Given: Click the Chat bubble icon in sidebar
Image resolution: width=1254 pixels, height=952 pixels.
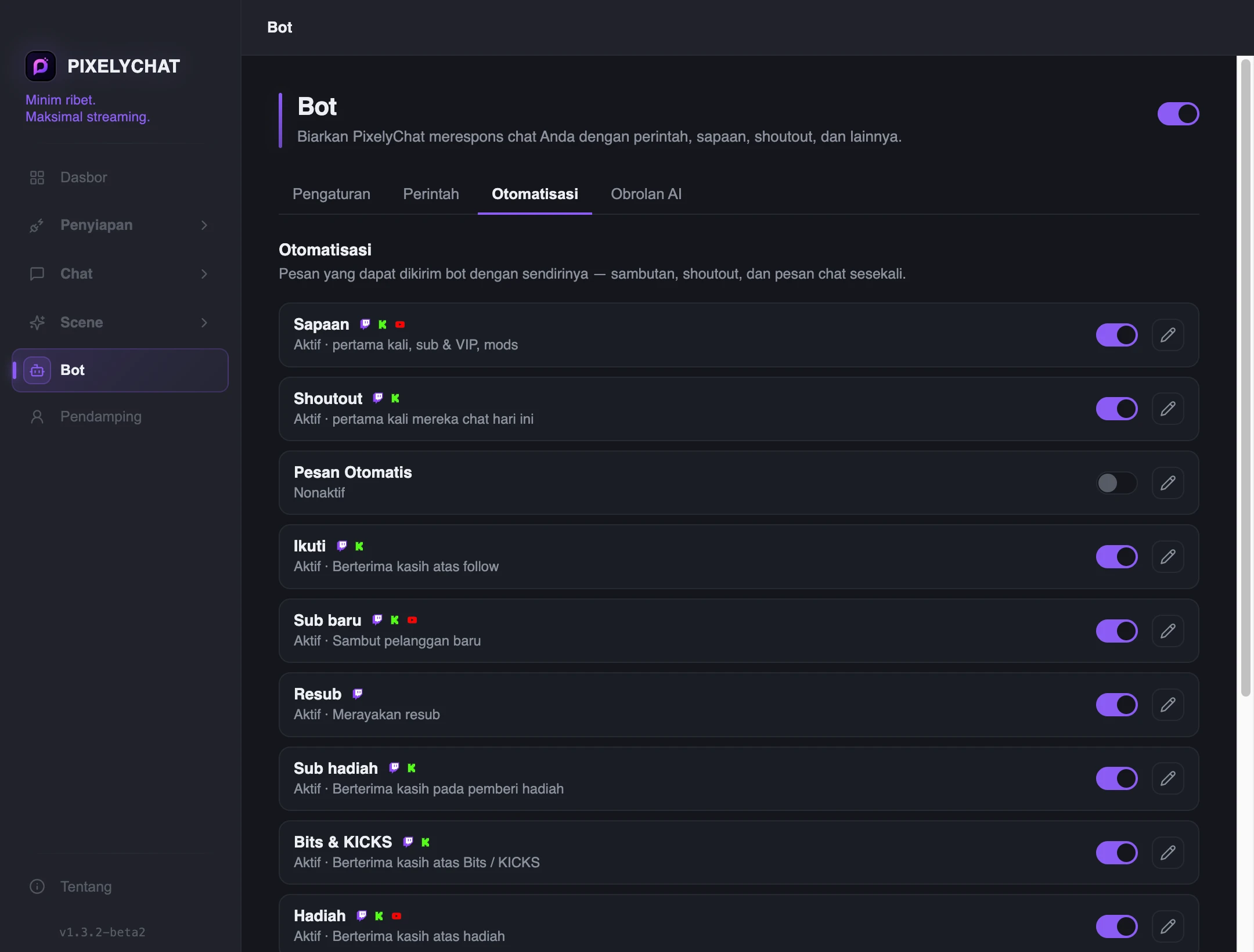Looking at the screenshot, I should 37,274.
